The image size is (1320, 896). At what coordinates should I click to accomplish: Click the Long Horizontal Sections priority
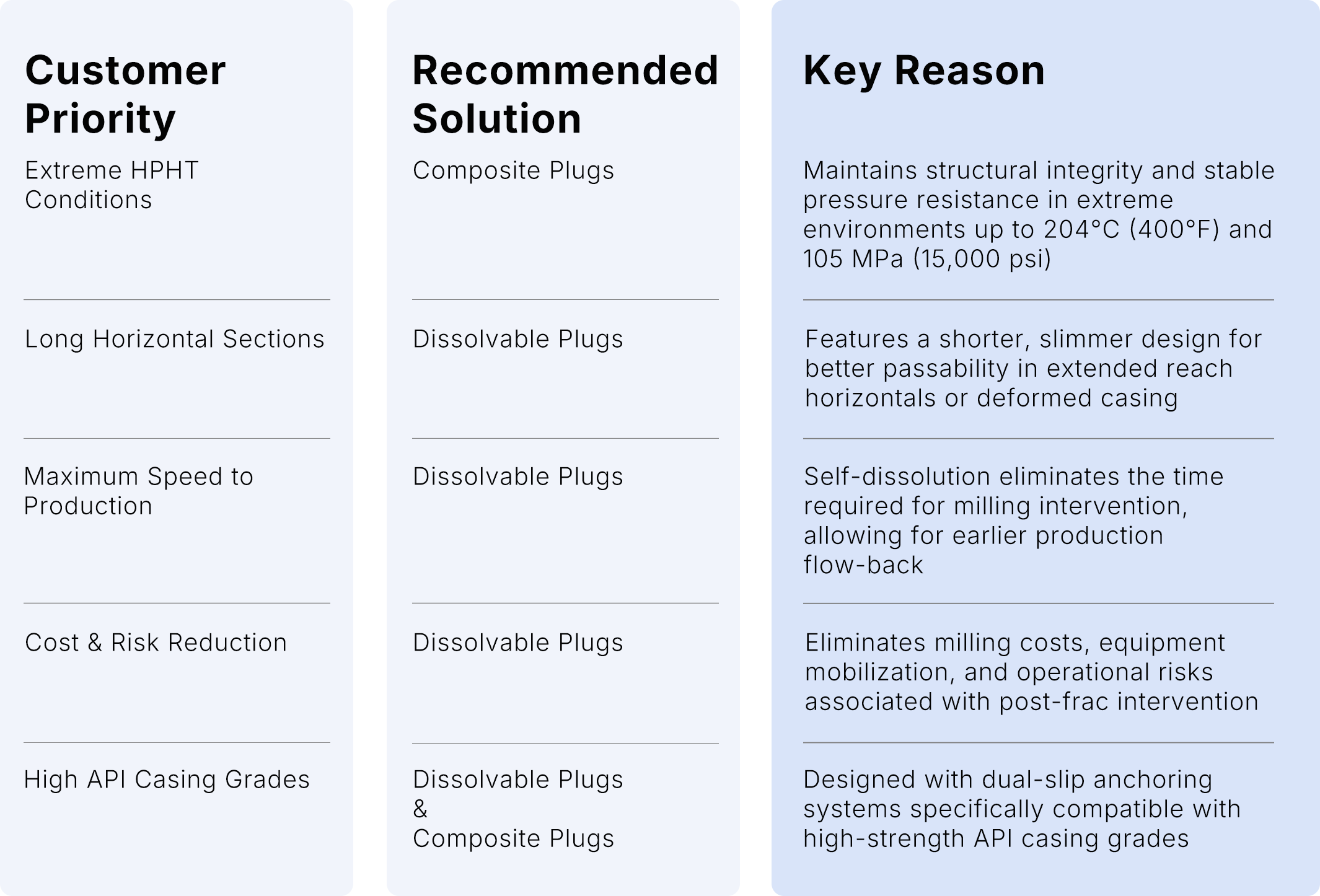(x=174, y=339)
